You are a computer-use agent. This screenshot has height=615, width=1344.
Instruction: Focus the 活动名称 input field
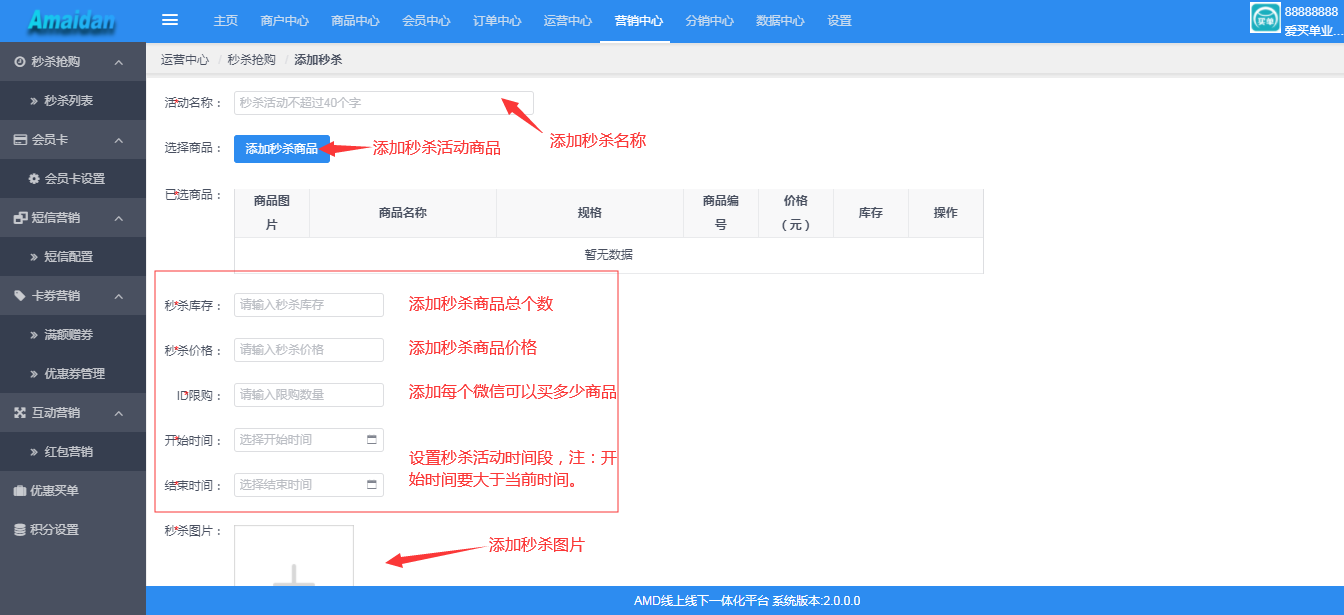[x=384, y=103]
